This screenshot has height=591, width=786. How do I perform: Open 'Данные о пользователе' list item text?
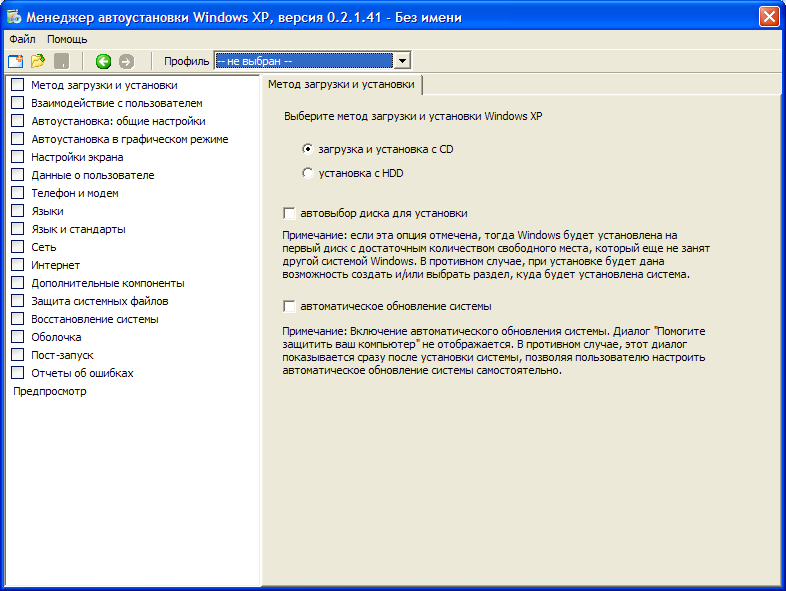tap(93, 175)
